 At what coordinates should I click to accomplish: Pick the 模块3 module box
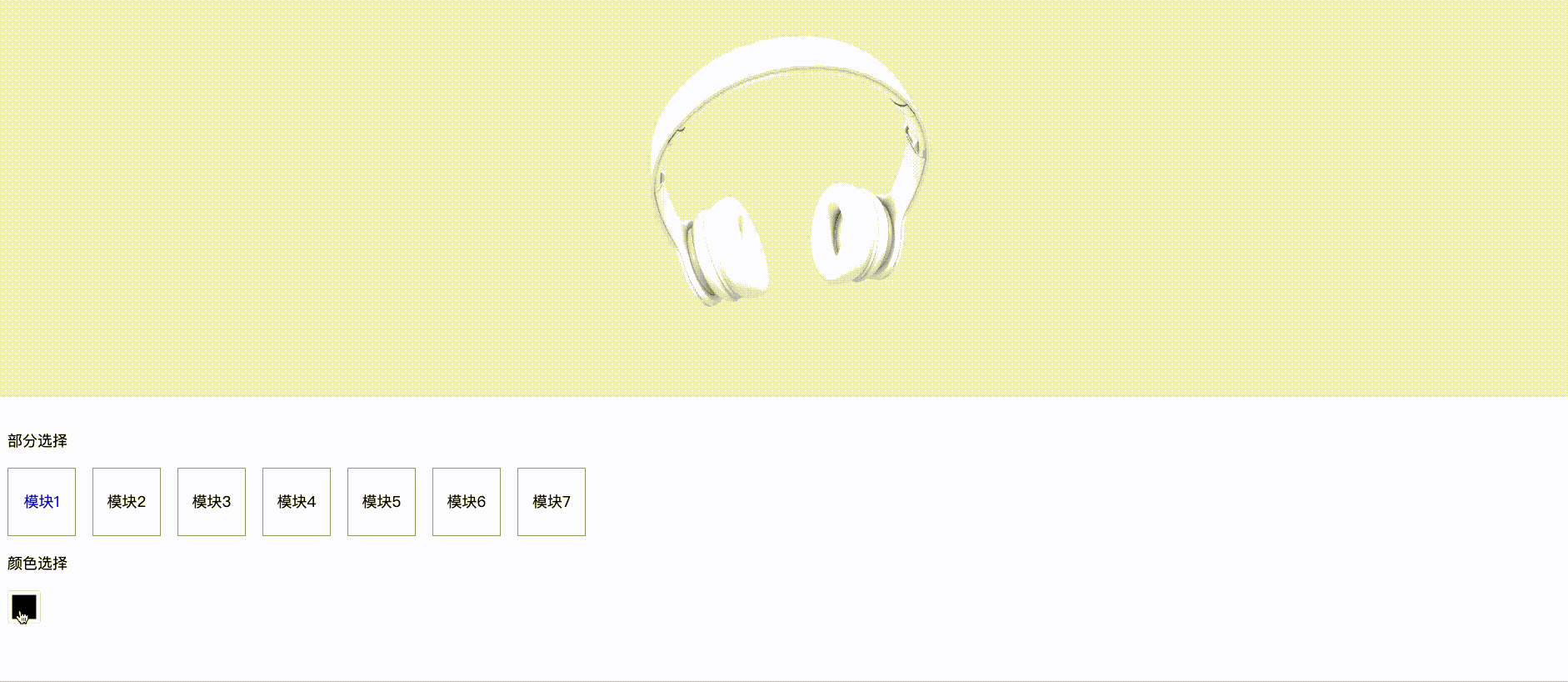click(x=212, y=502)
